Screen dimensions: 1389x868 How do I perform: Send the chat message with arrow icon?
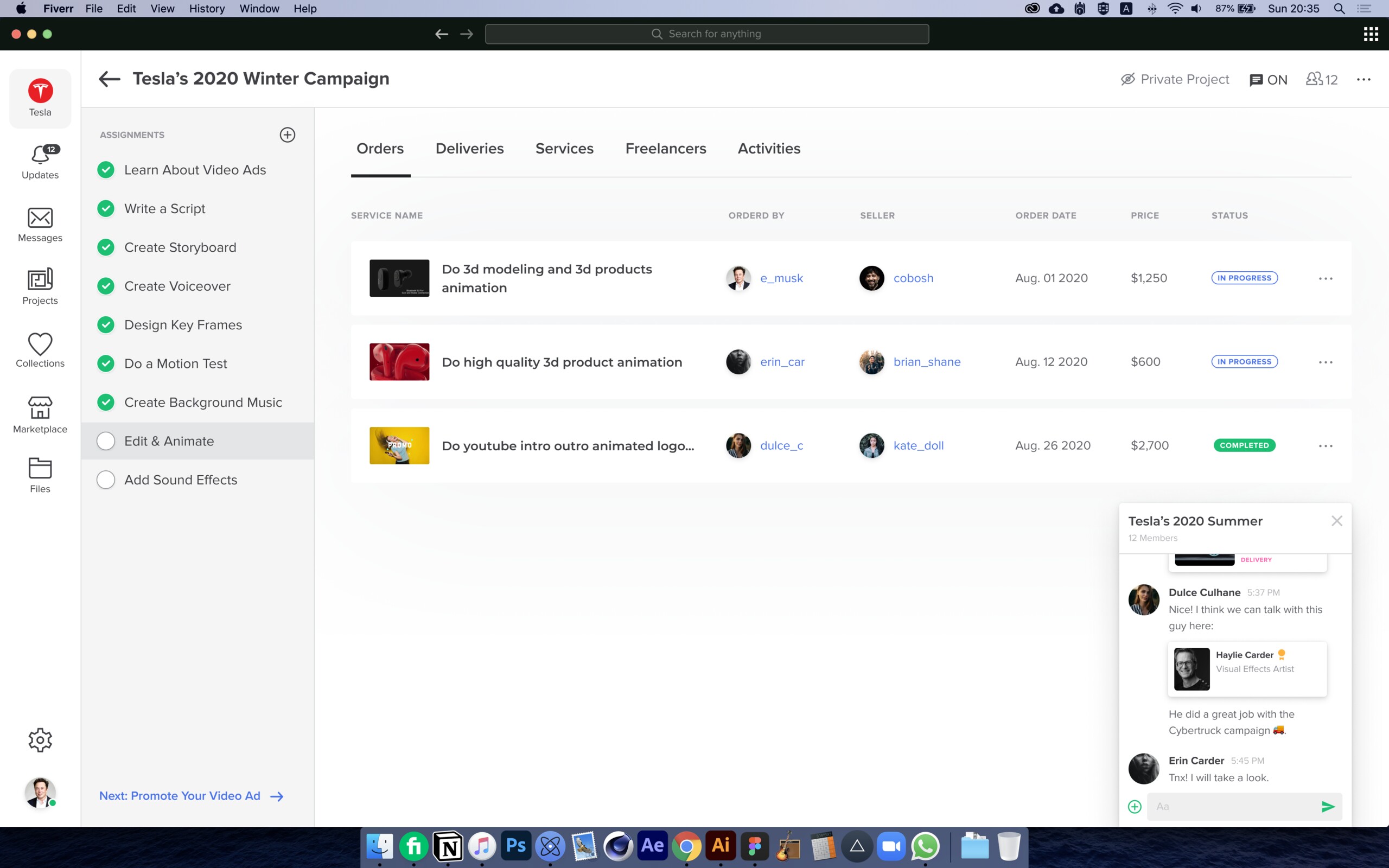coord(1328,807)
